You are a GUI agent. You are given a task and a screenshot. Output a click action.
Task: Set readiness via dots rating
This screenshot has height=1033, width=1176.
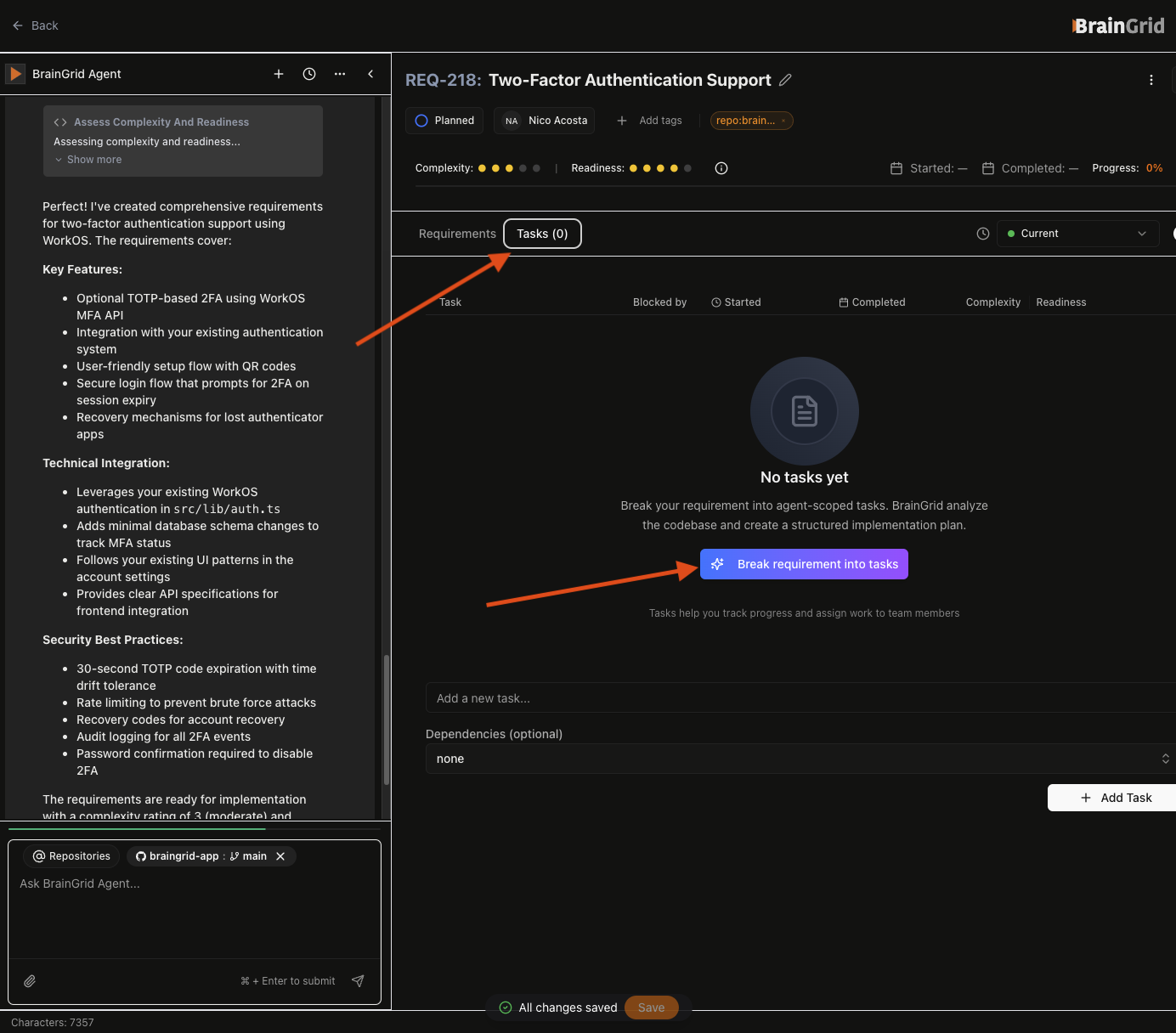[x=660, y=168]
